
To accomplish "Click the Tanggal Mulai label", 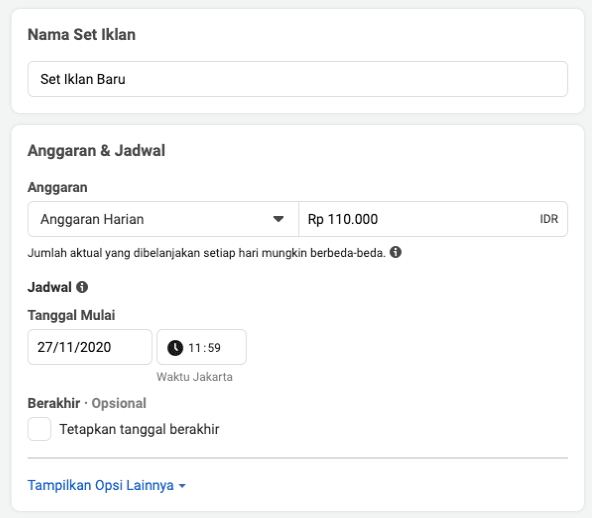I will coord(71,315).
